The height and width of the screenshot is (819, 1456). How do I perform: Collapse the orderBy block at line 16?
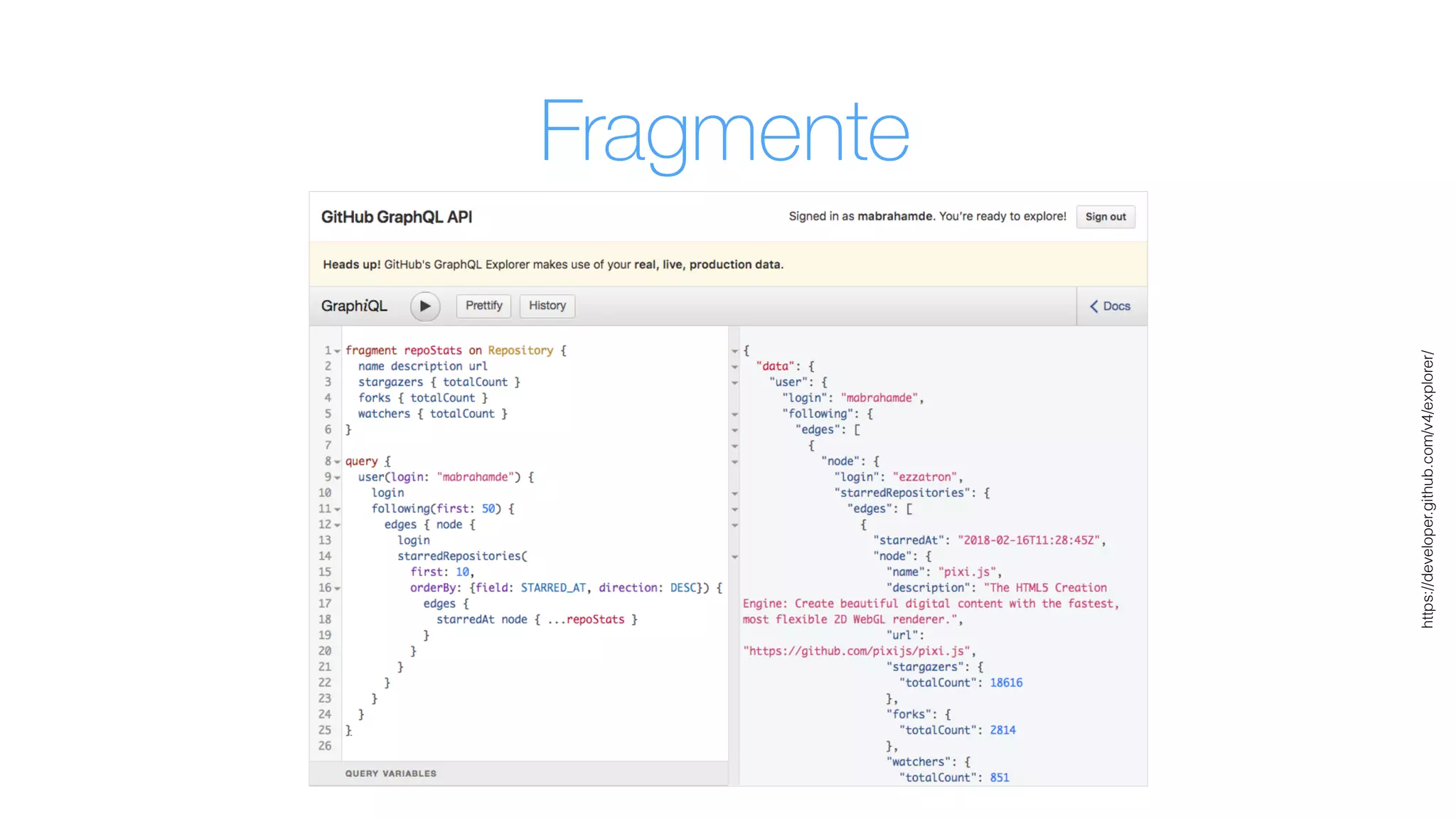pyautogui.click(x=338, y=589)
